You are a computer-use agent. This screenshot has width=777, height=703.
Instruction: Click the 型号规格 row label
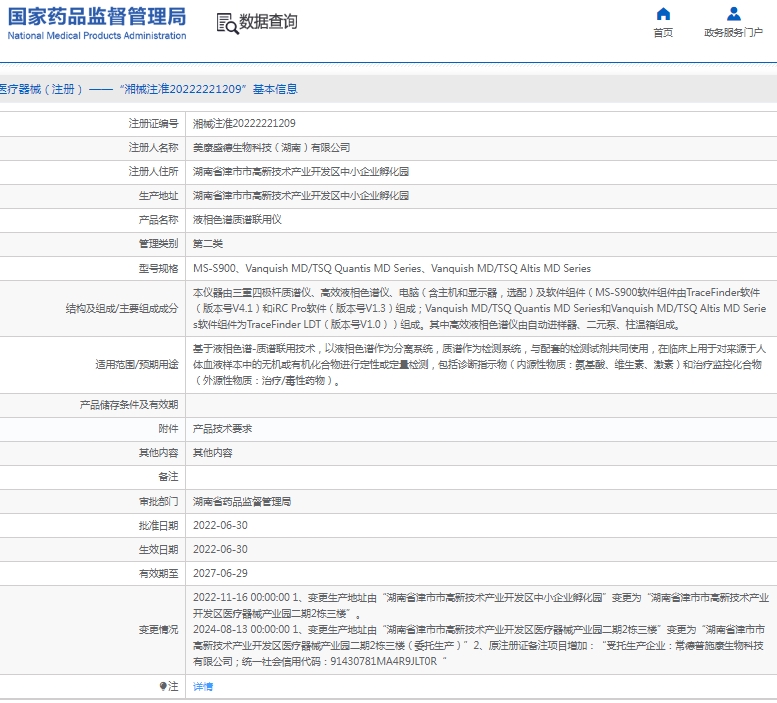(x=158, y=269)
